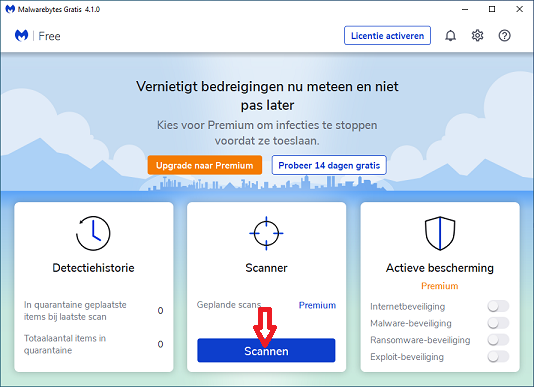The height and width of the screenshot is (387, 534).
Task: Toggle the Malware-beveiliging switch
Action: (498, 323)
